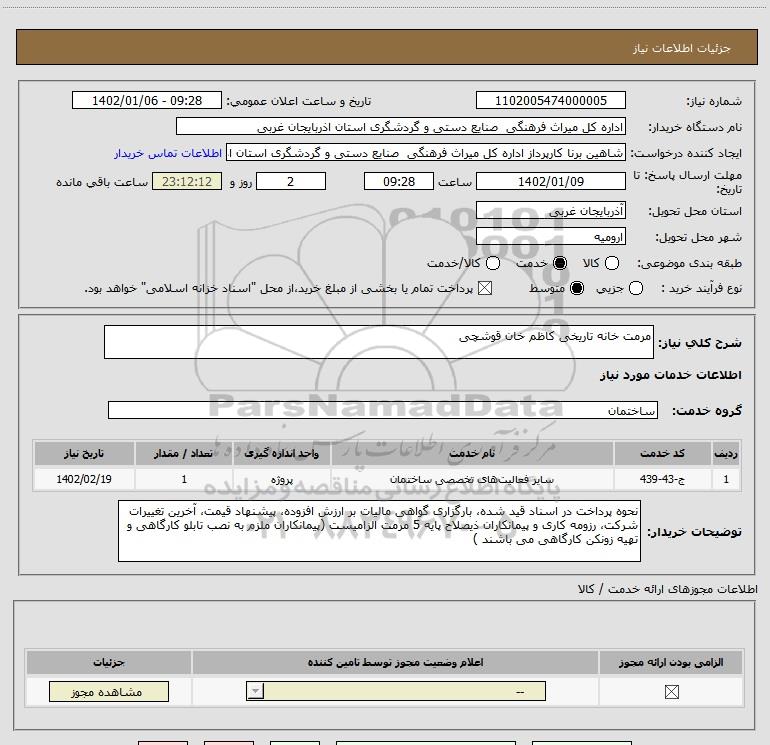The width and height of the screenshot is (770, 745).
Task: Select the کالا/خدمت category radio button
Action: point(493,263)
